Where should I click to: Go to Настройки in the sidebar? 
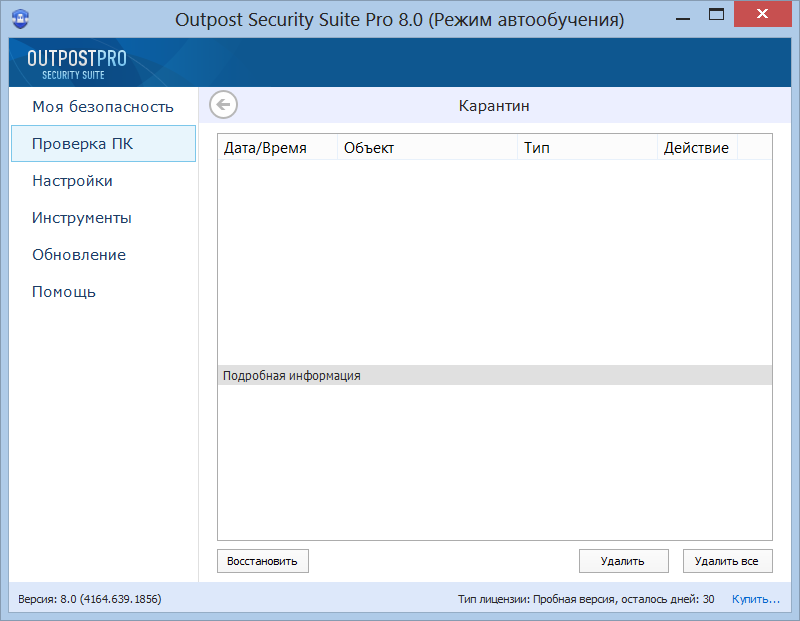pos(72,181)
